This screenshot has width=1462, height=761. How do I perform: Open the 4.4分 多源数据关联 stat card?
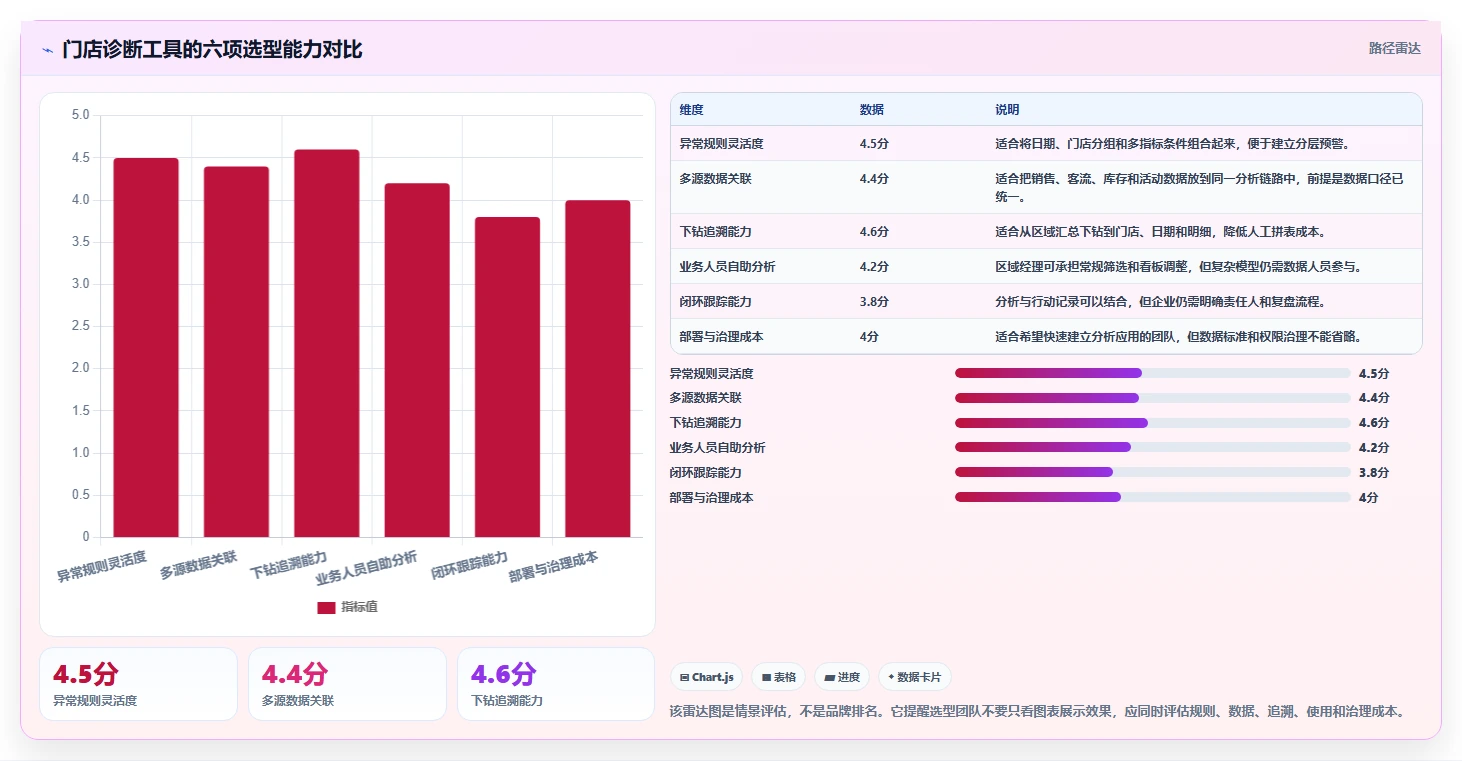point(347,684)
